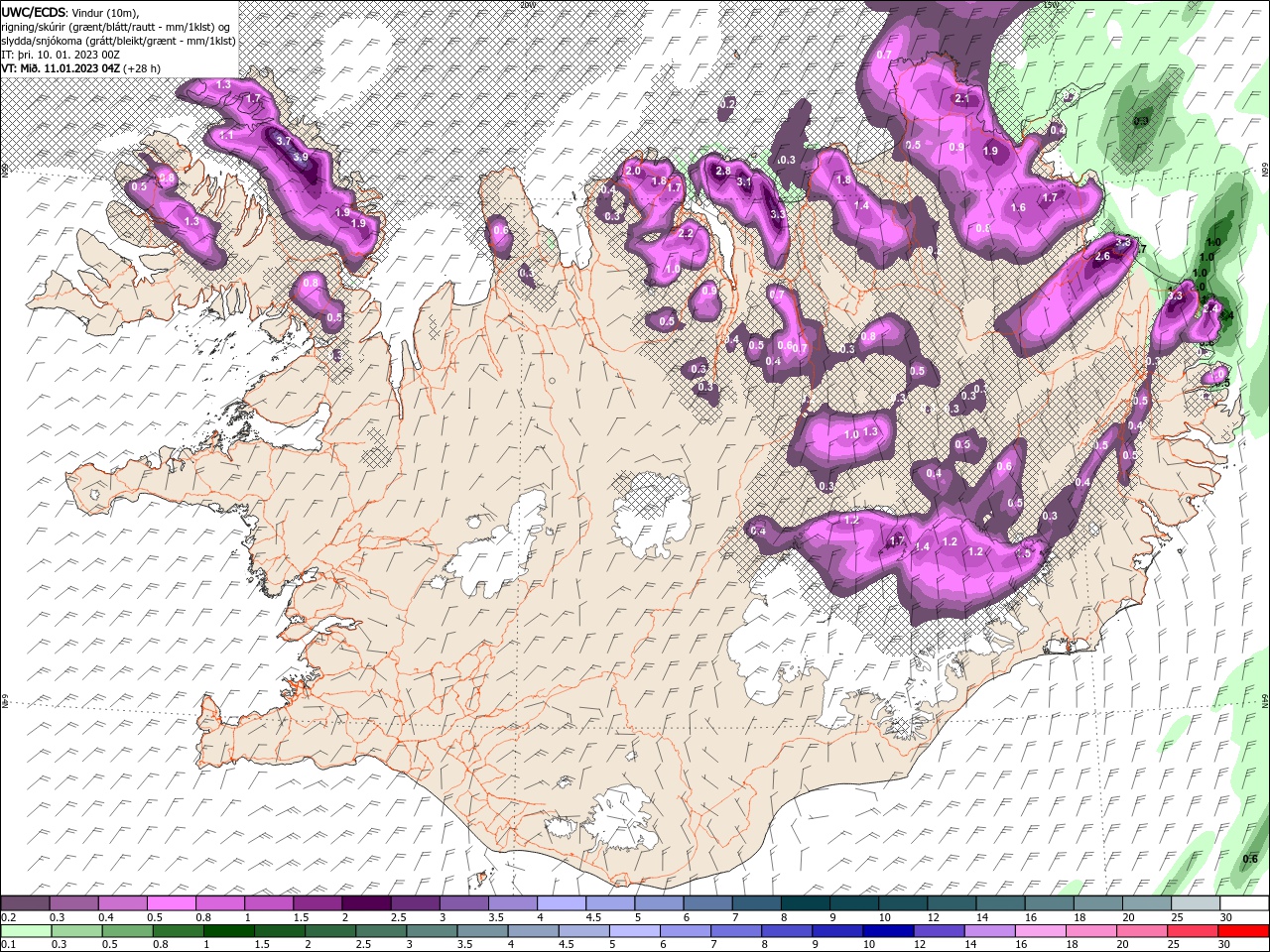Pick the lower legend swatch between 0.1 and 0.3

pyautogui.click(x=25, y=931)
